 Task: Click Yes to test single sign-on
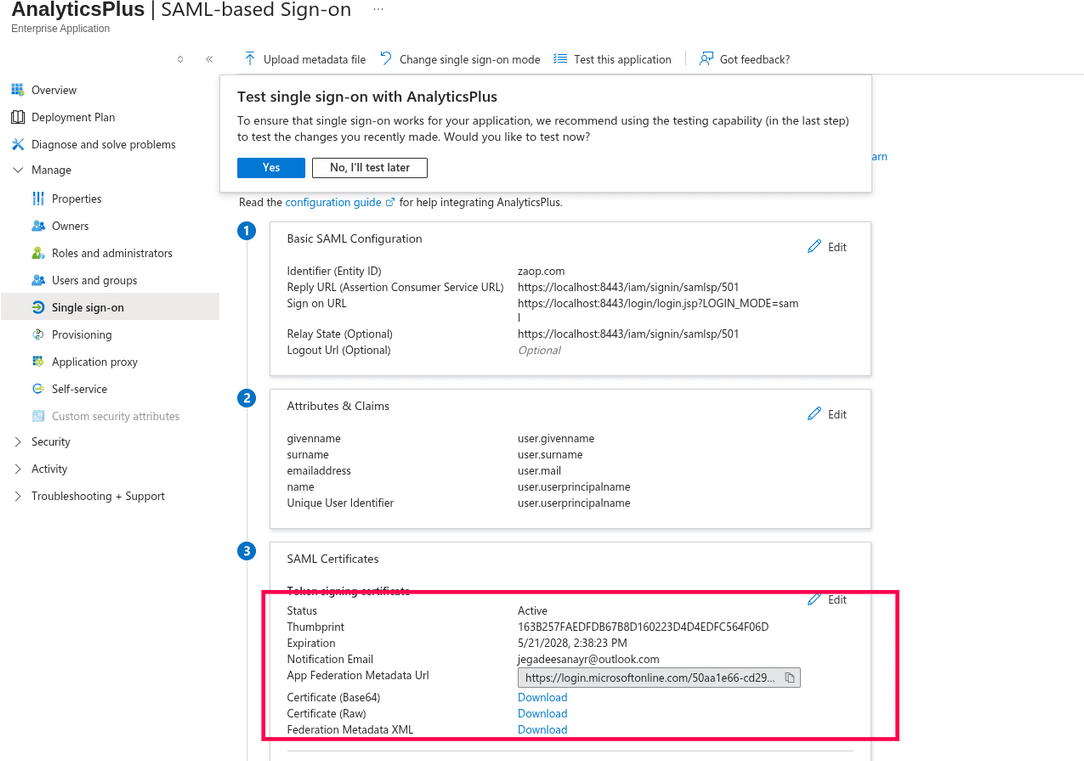point(271,168)
